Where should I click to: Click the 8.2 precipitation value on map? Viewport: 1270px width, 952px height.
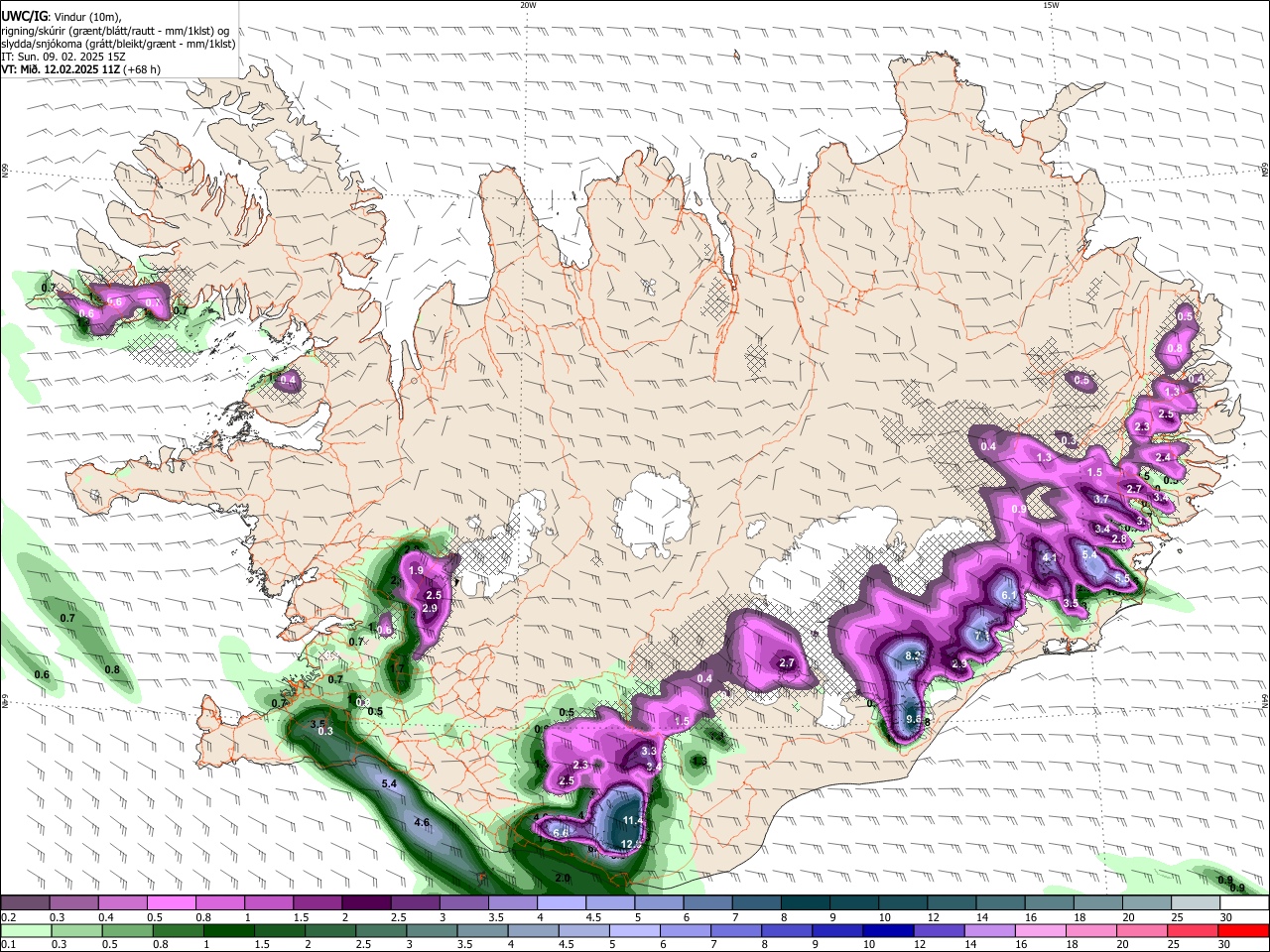point(914,655)
